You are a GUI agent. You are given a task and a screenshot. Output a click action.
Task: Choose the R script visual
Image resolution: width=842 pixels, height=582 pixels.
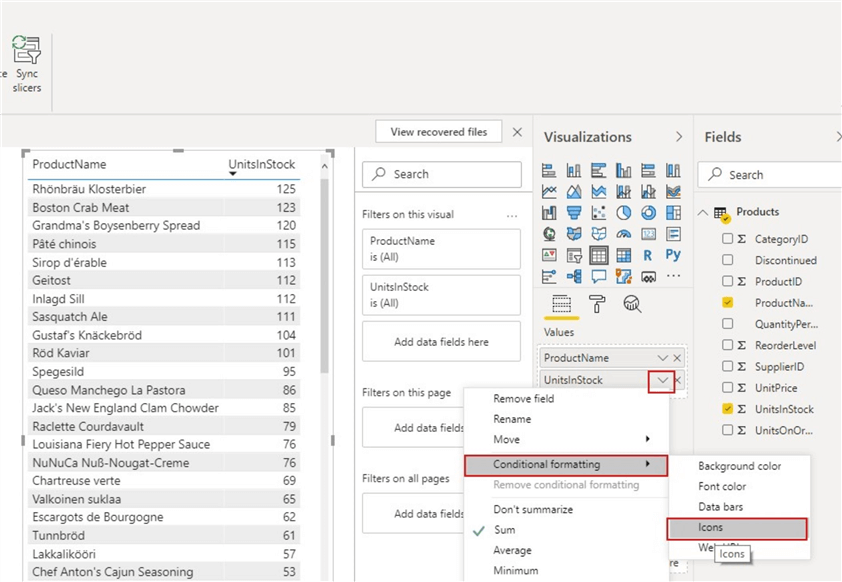coord(648,256)
